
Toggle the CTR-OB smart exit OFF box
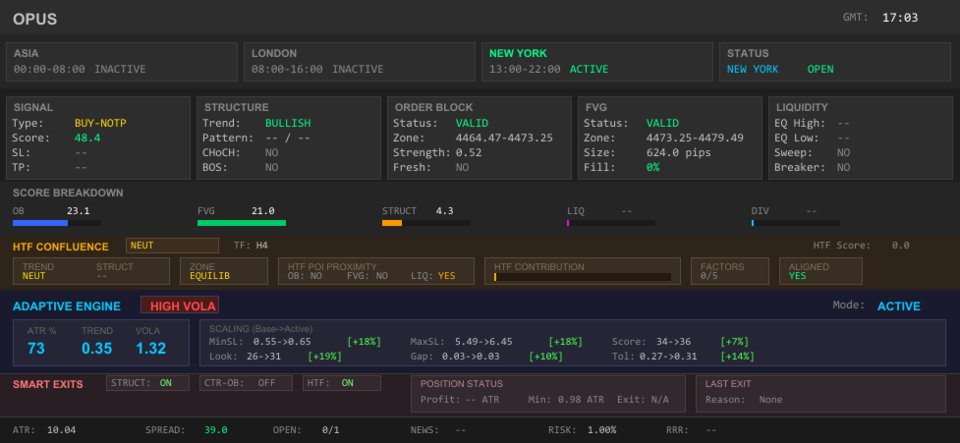tap(246, 383)
